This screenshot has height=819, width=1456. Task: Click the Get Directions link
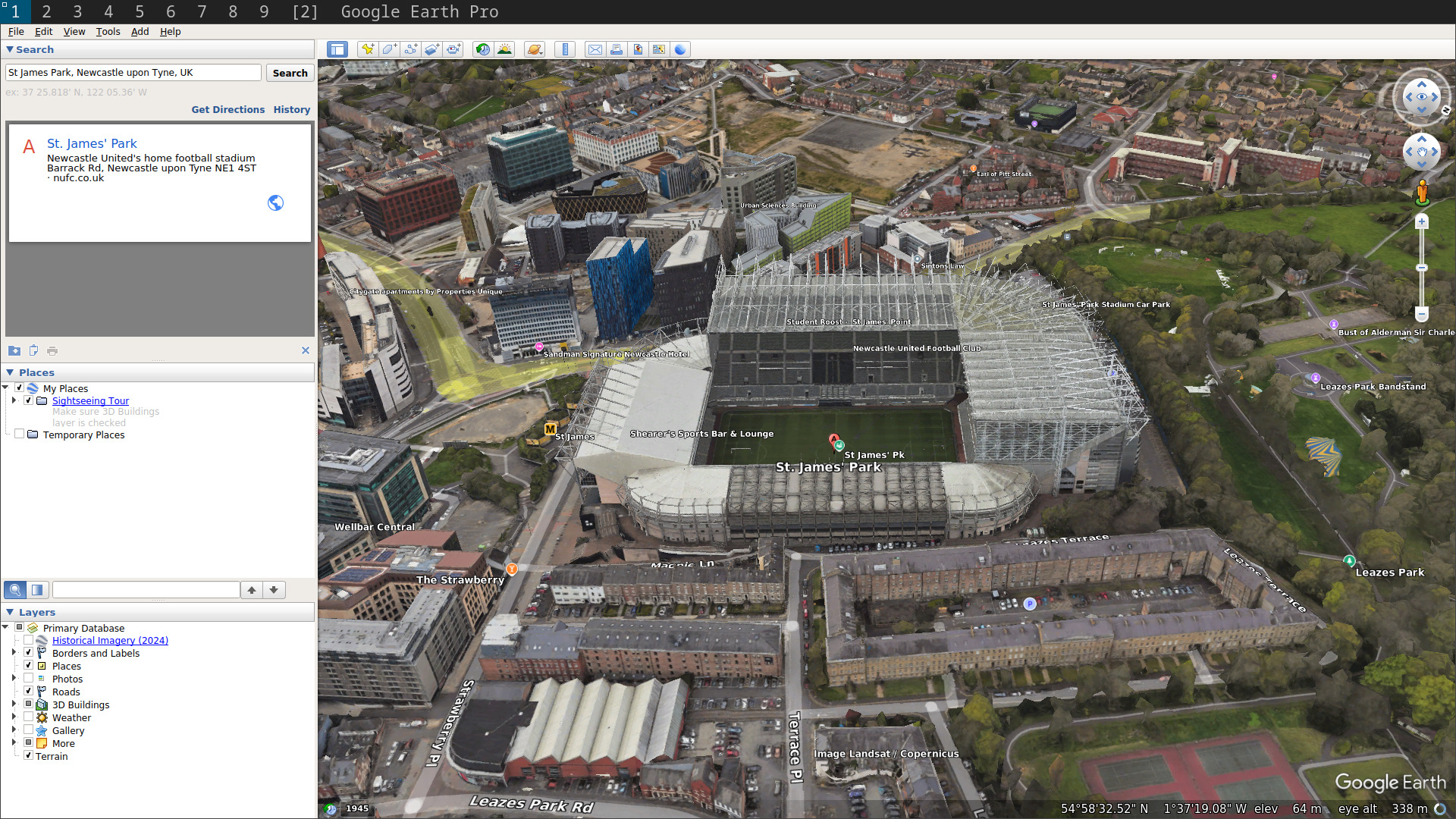pyautogui.click(x=227, y=109)
